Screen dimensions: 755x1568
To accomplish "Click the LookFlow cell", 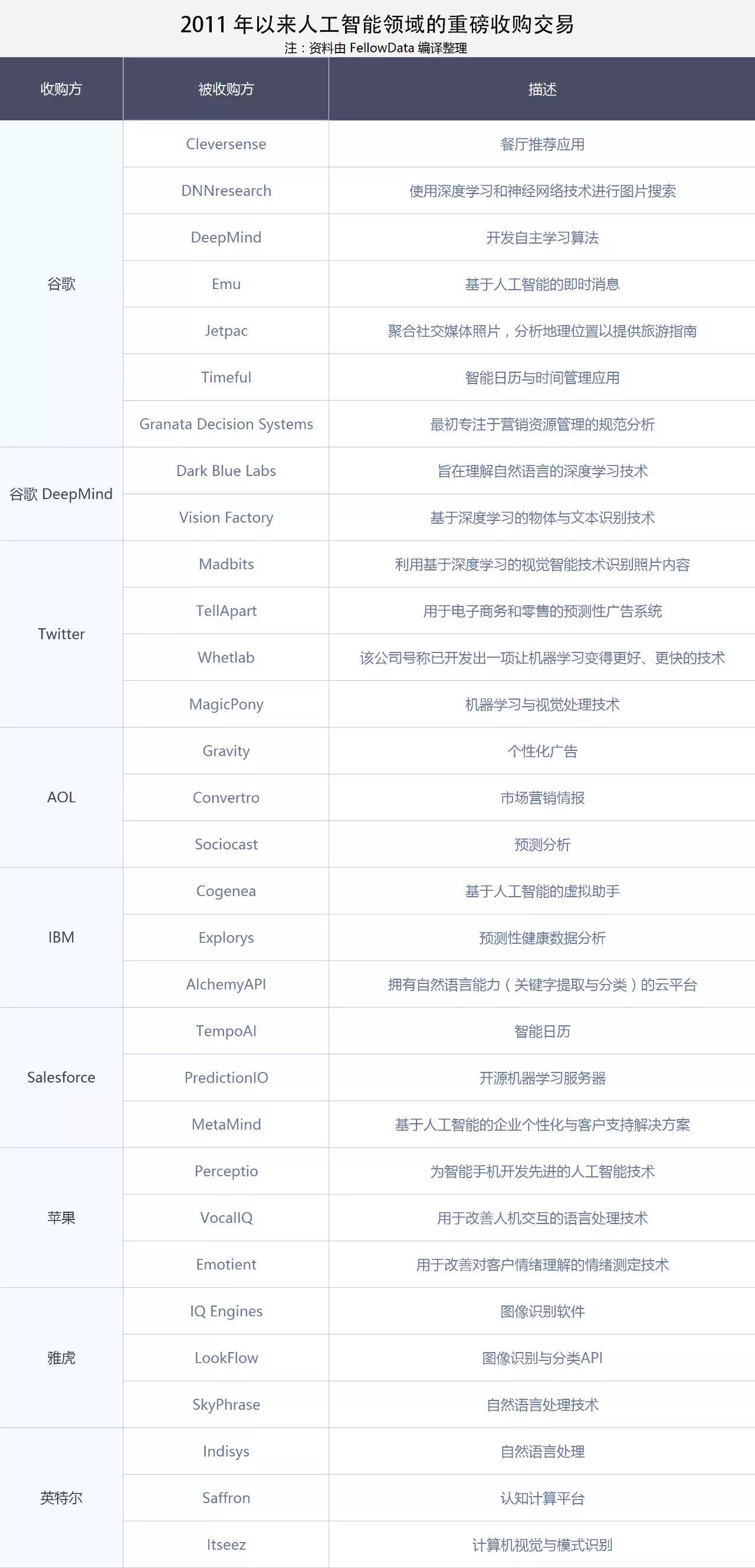I will (226, 1358).
